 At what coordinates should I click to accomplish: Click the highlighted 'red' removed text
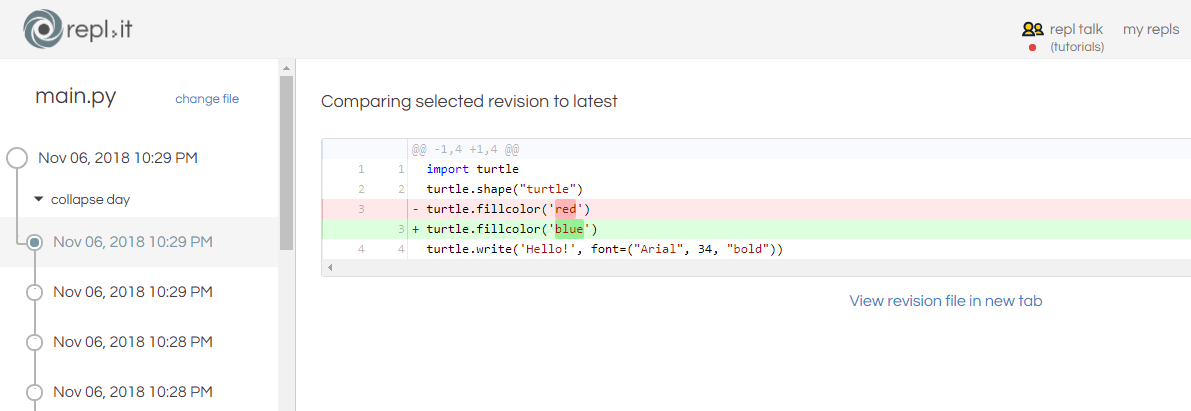tap(567, 208)
